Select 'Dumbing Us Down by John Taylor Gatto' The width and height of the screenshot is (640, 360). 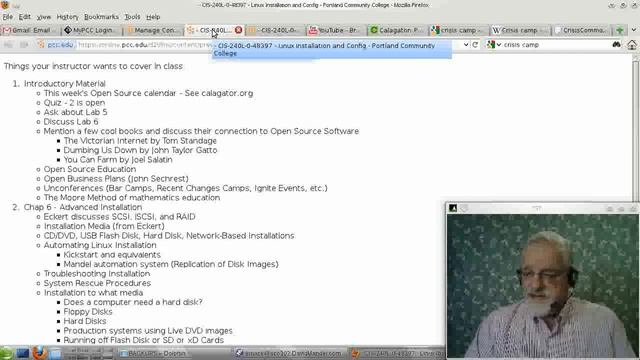(140, 150)
